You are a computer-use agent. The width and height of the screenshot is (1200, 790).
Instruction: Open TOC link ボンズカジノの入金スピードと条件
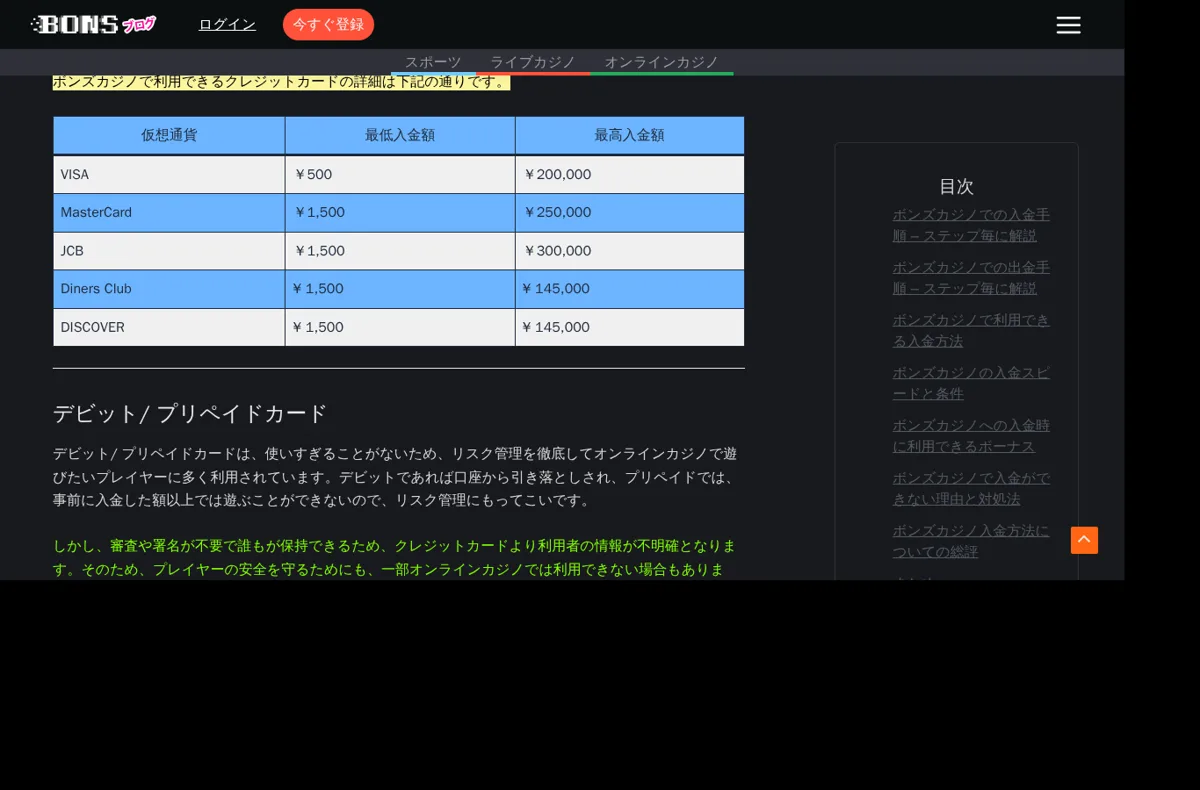(x=971, y=383)
